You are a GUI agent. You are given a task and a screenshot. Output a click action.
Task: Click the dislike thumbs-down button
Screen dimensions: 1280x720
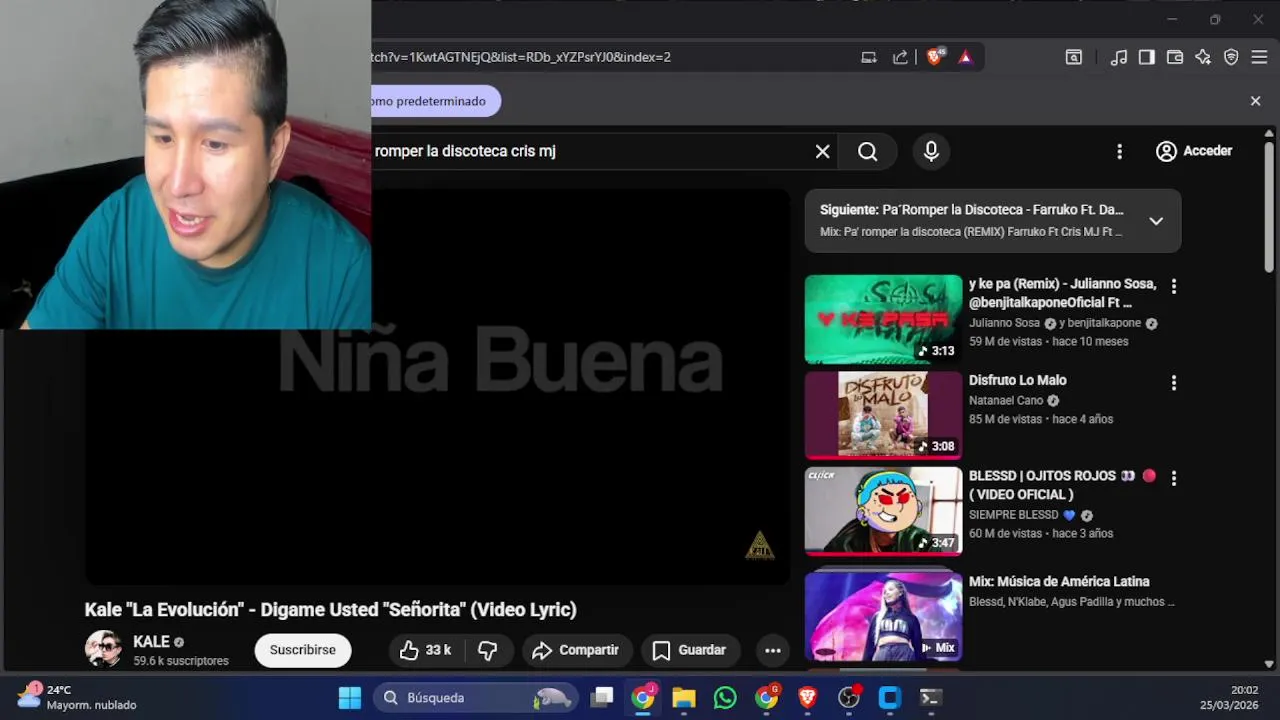pyautogui.click(x=488, y=650)
